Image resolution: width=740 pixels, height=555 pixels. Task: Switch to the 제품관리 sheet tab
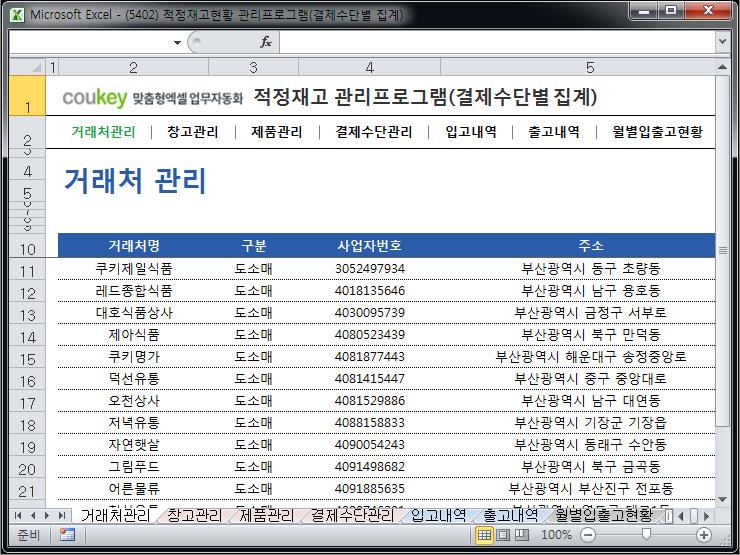click(266, 515)
